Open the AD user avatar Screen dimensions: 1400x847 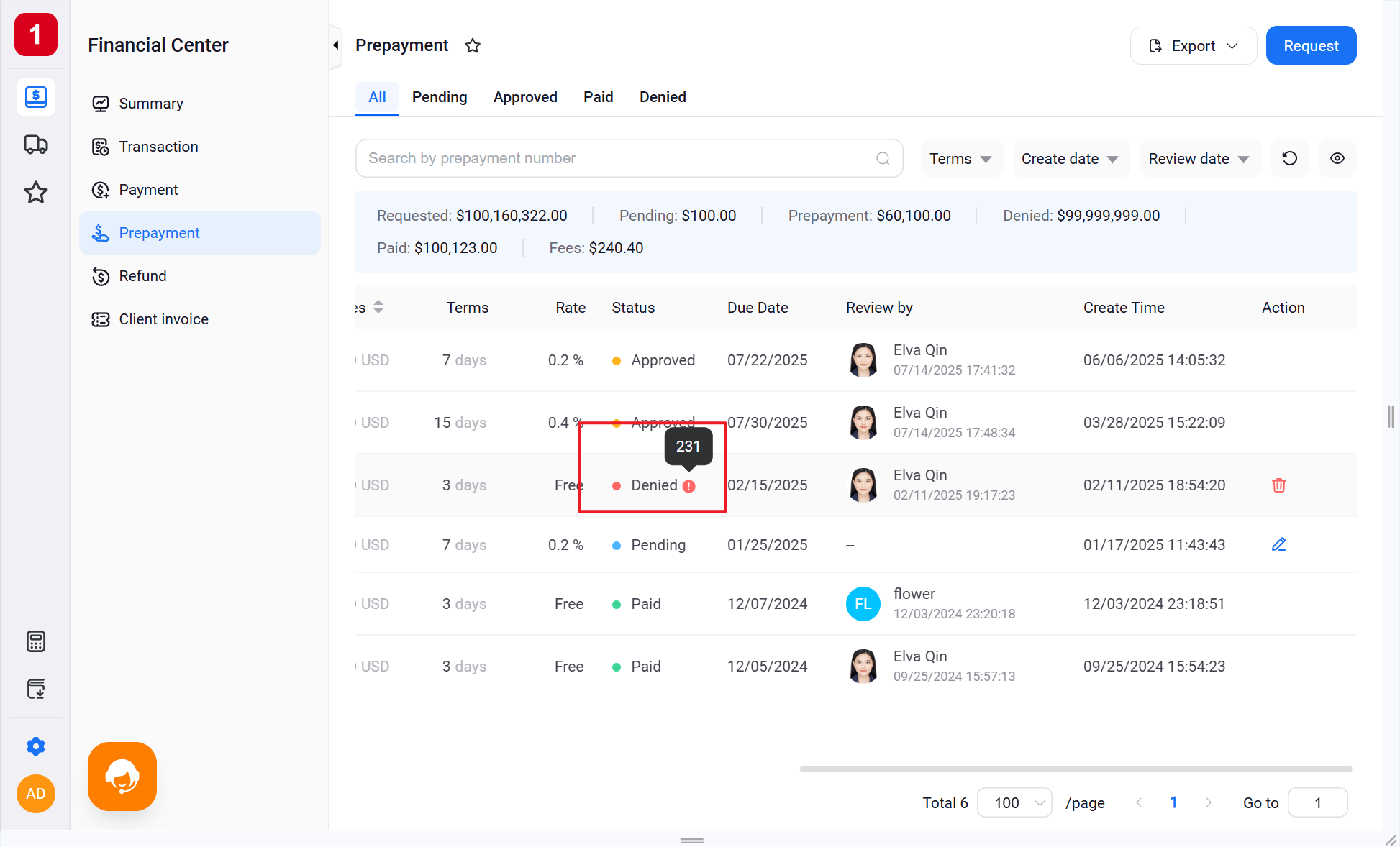[x=35, y=794]
